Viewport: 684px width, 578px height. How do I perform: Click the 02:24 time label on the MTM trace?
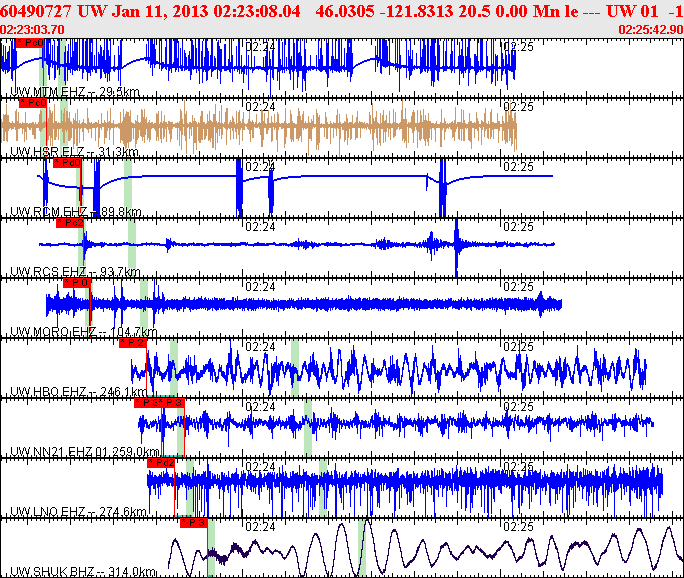click(x=260, y=46)
